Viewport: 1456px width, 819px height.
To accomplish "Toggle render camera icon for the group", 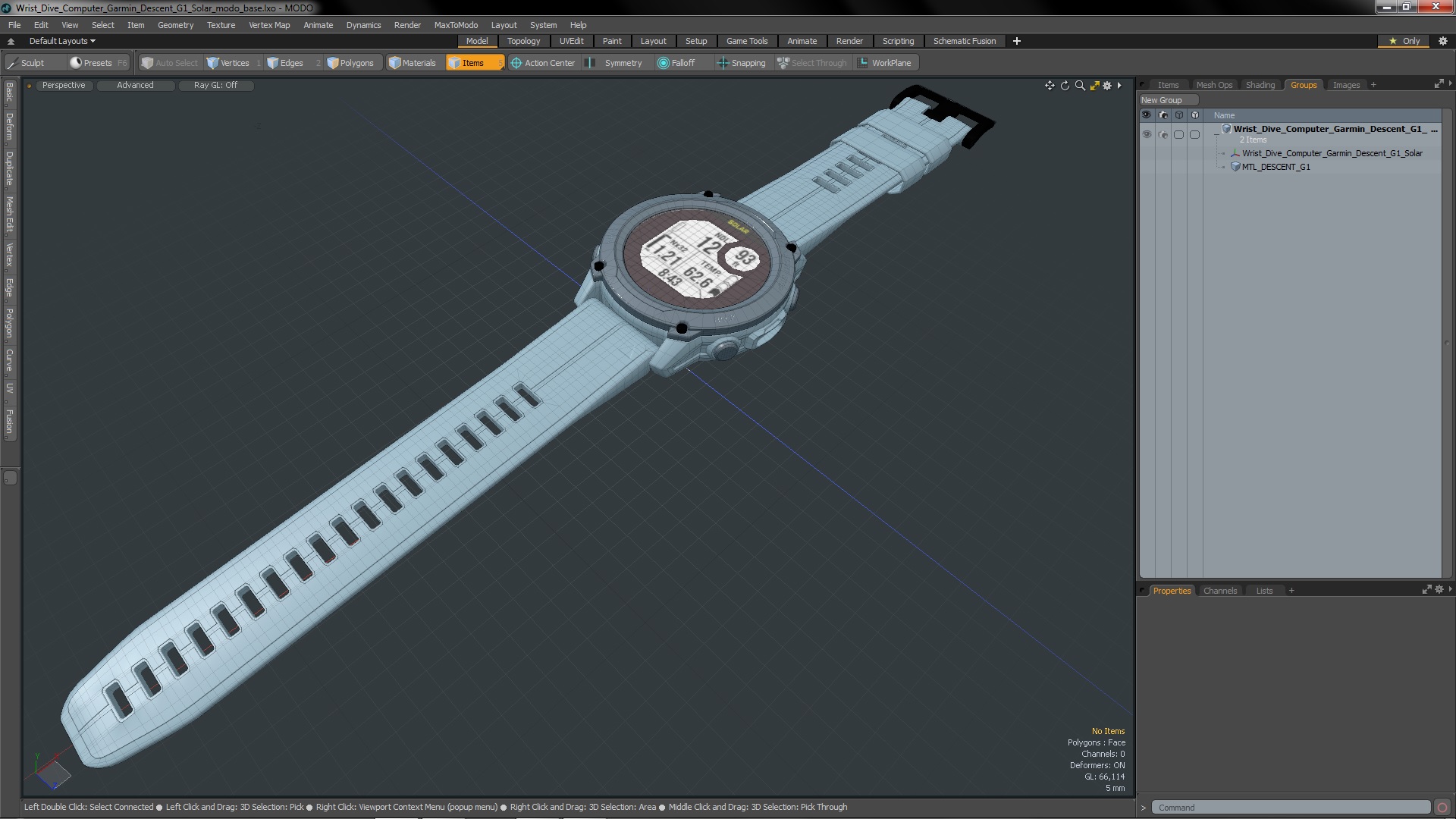I will click(x=1163, y=134).
